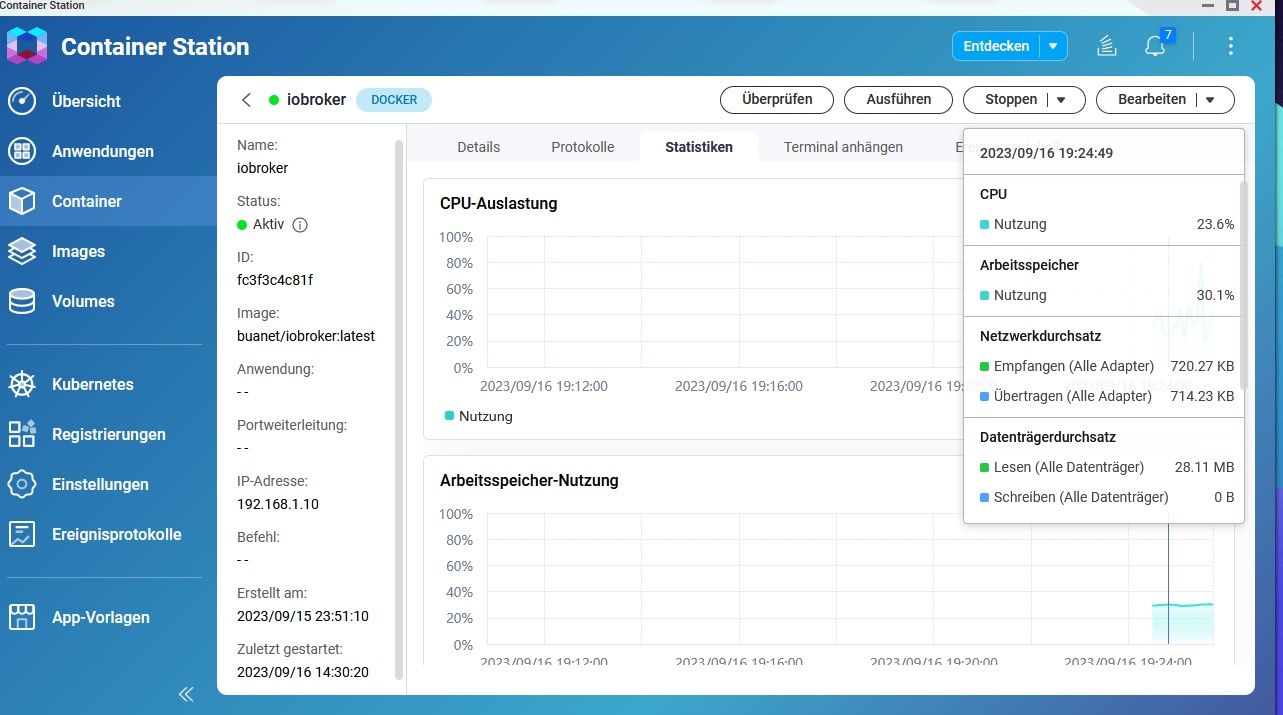The width and height of the screenshot is (1283, 715).
Task: Click the disk read value 28.11 MB
Action: pos(1205,468)
